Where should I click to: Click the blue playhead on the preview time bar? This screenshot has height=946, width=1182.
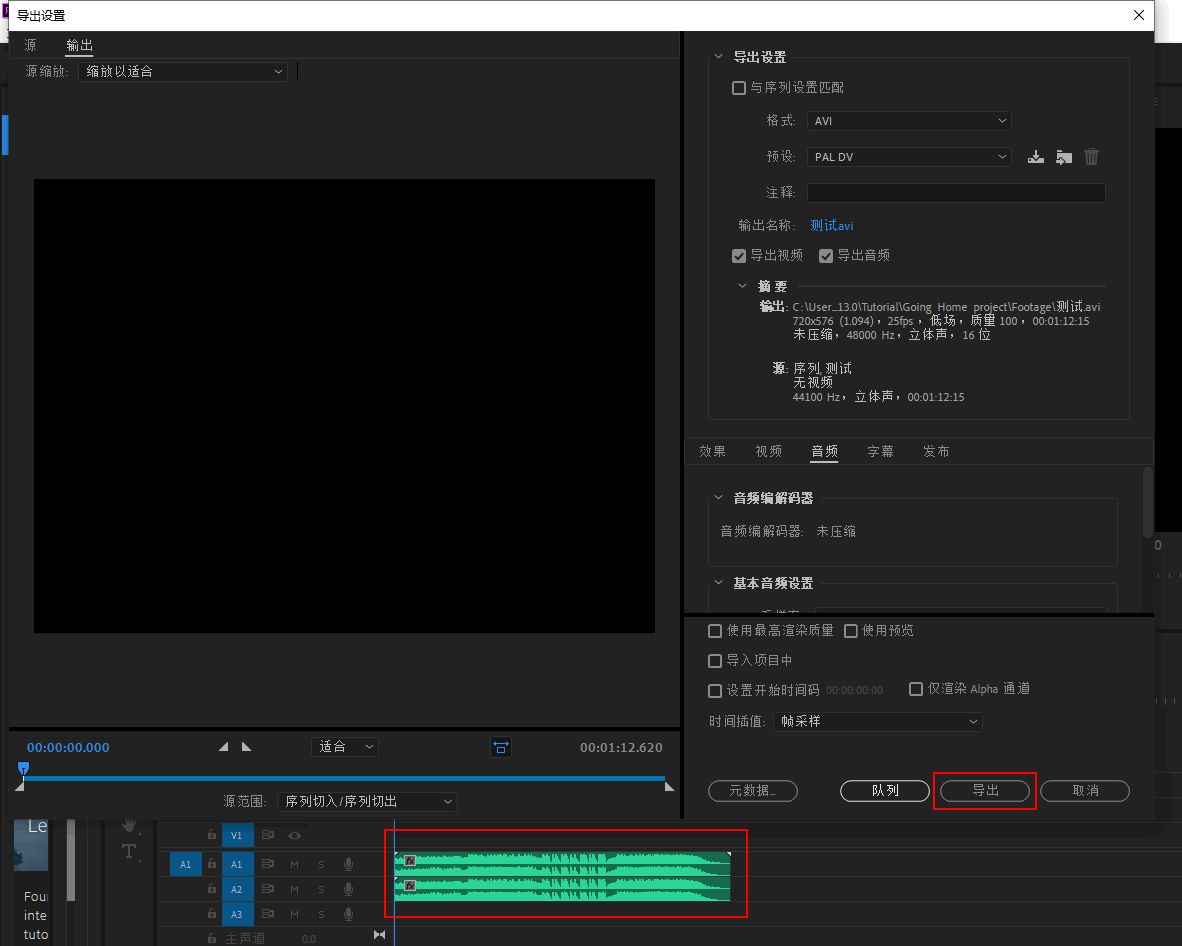(x=23, y=768)
